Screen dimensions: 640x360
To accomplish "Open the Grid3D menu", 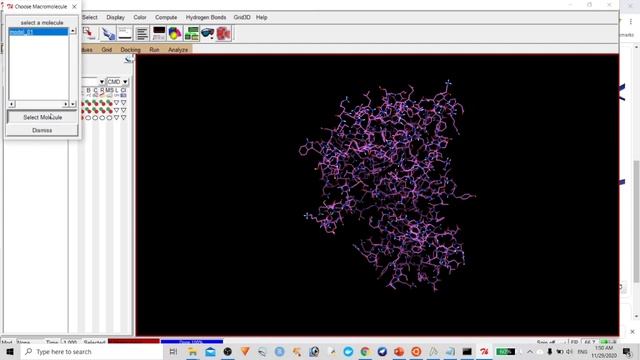I will coord(242,18).
